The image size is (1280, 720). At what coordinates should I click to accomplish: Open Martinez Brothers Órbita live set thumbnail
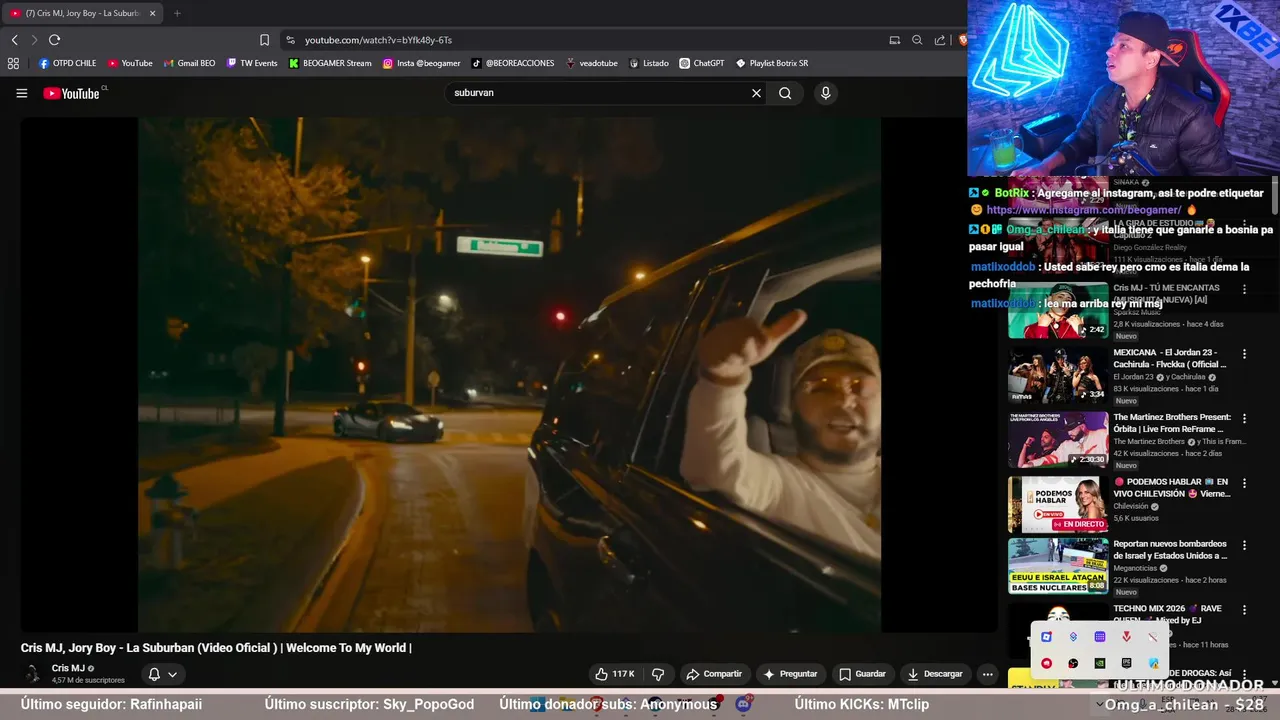[x=1058, y=439]
